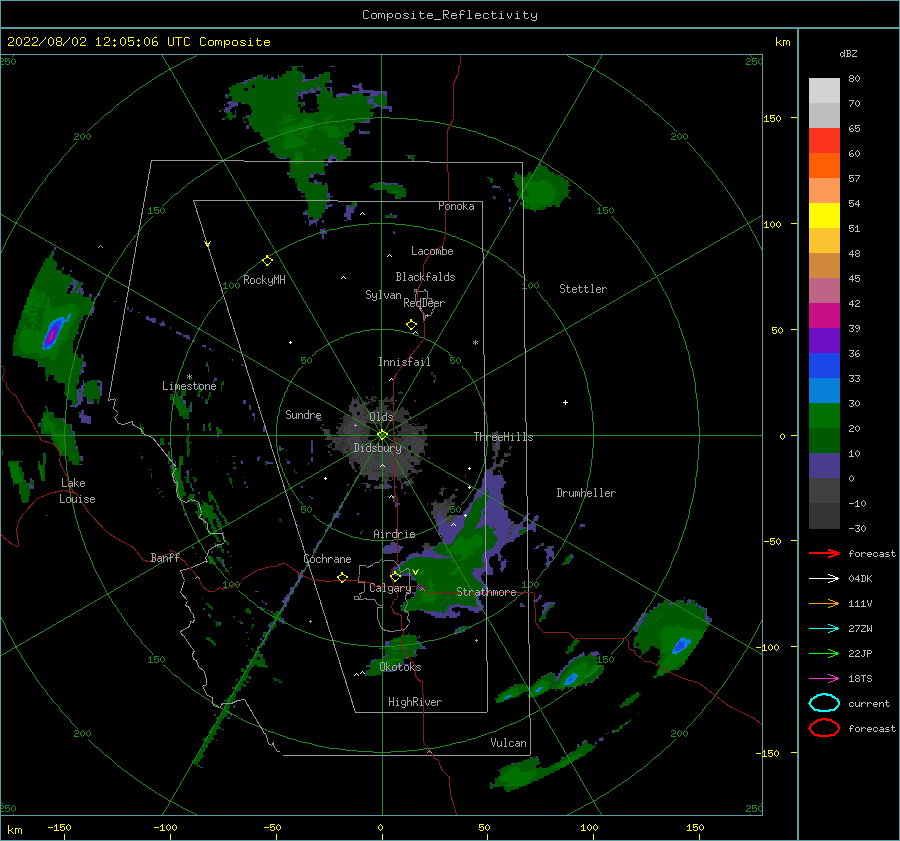The height and width of the screenshot is (841, 900).
Task: Click the yellow diamond marker south of RedDeer
Action: pos(412,325)
